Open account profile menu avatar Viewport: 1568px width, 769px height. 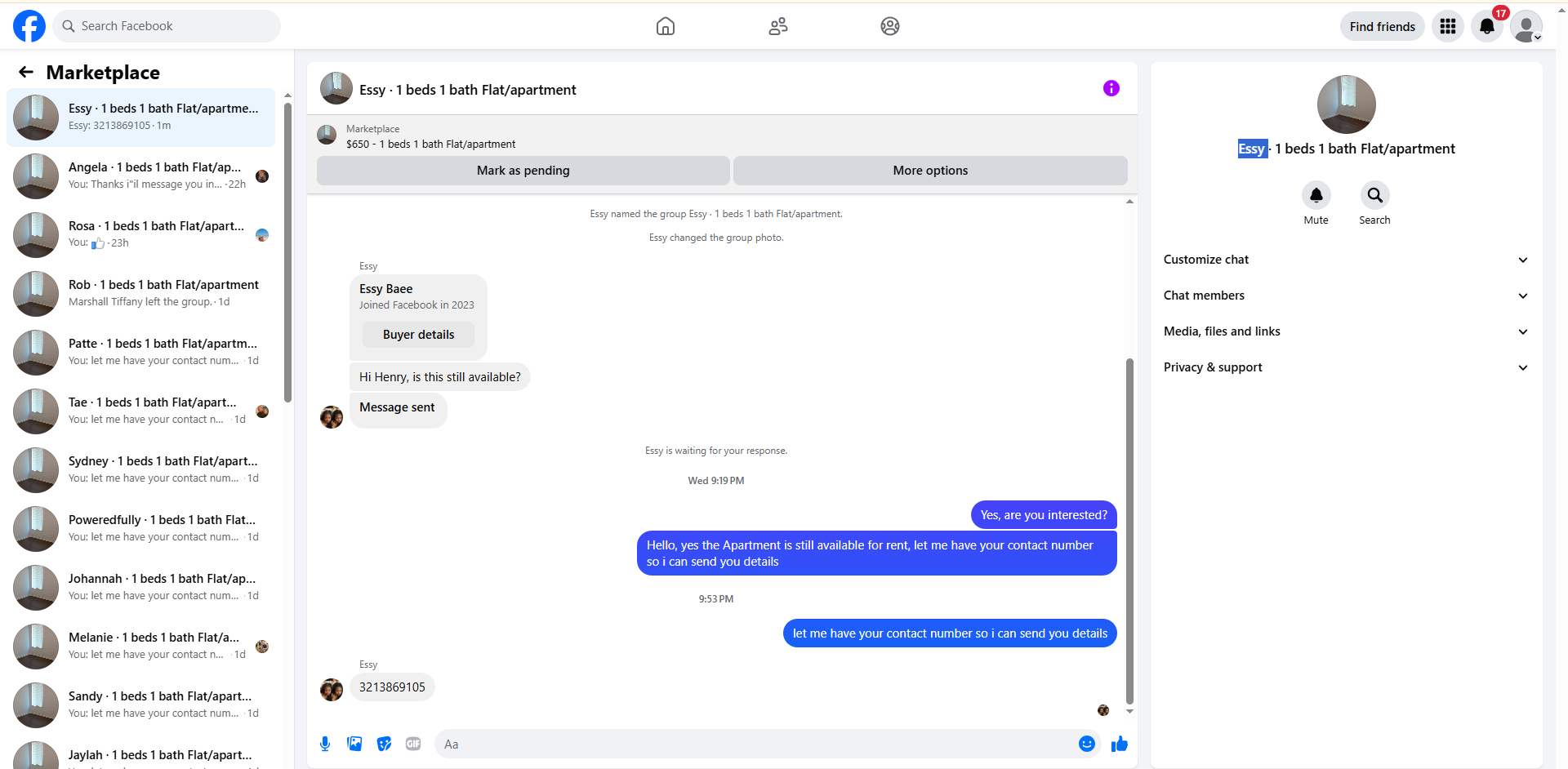coord(1526,26)
